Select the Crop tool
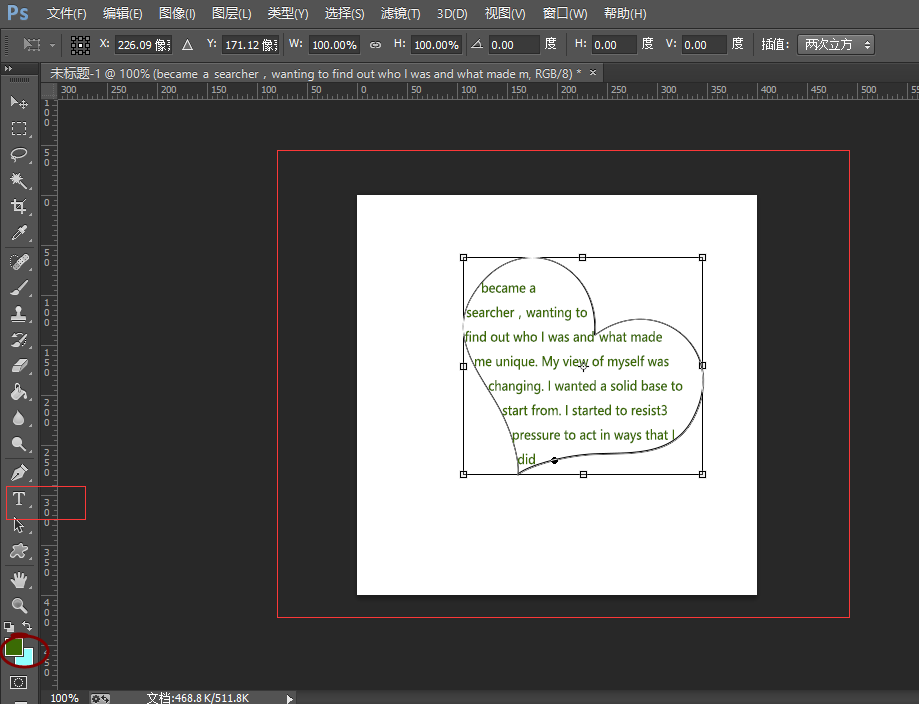Viewport: 919px width, 704px height. pyautogui.click(x=18, y=207)
